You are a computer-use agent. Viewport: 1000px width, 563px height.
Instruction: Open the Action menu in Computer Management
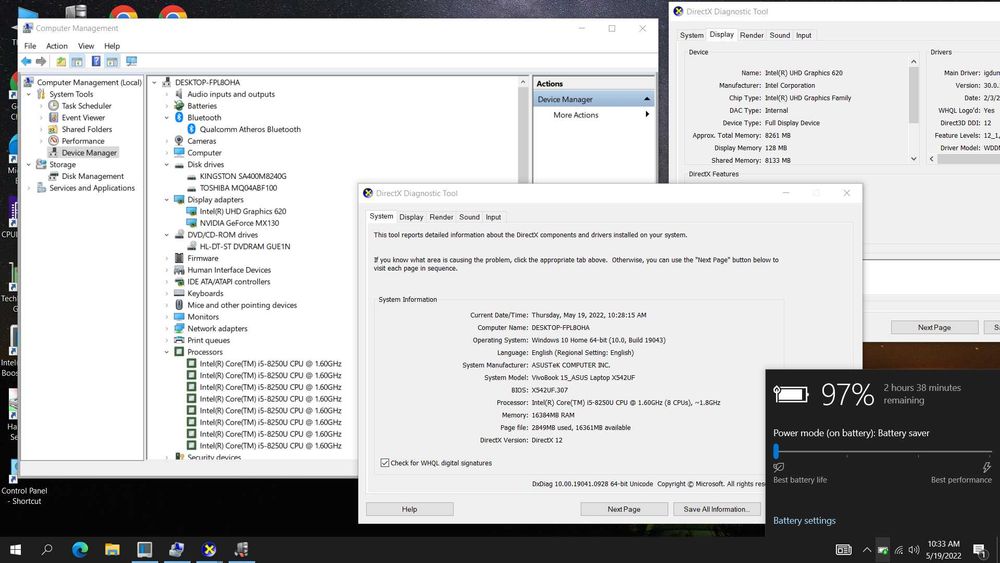(x=57, y=46)
